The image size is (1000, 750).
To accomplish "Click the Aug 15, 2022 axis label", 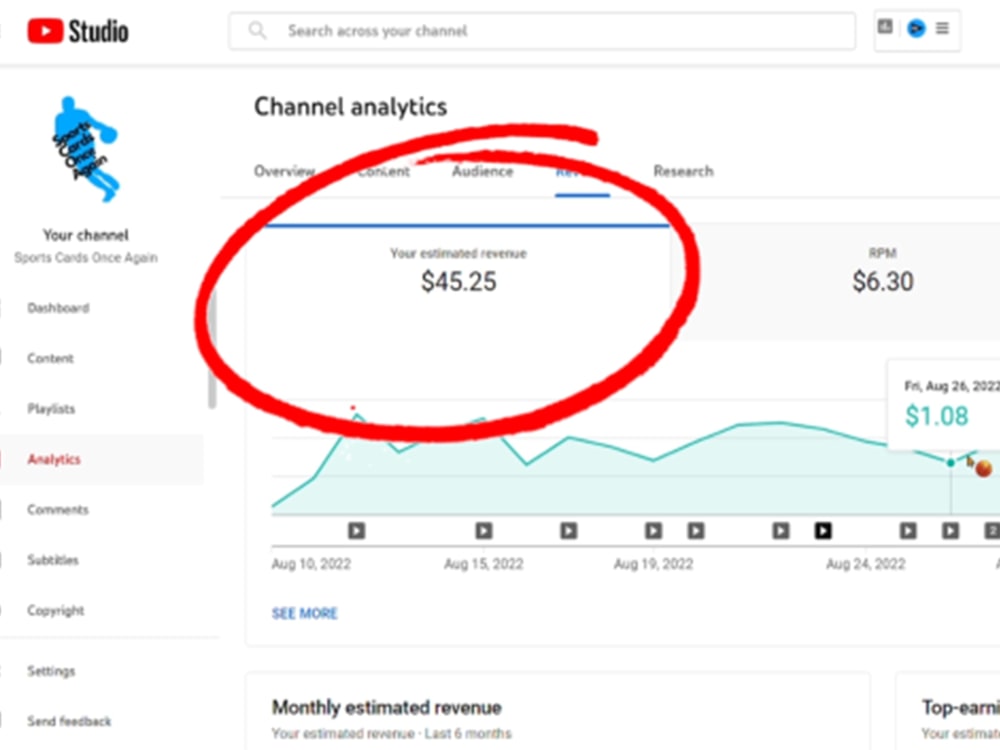I will [483, 564].
